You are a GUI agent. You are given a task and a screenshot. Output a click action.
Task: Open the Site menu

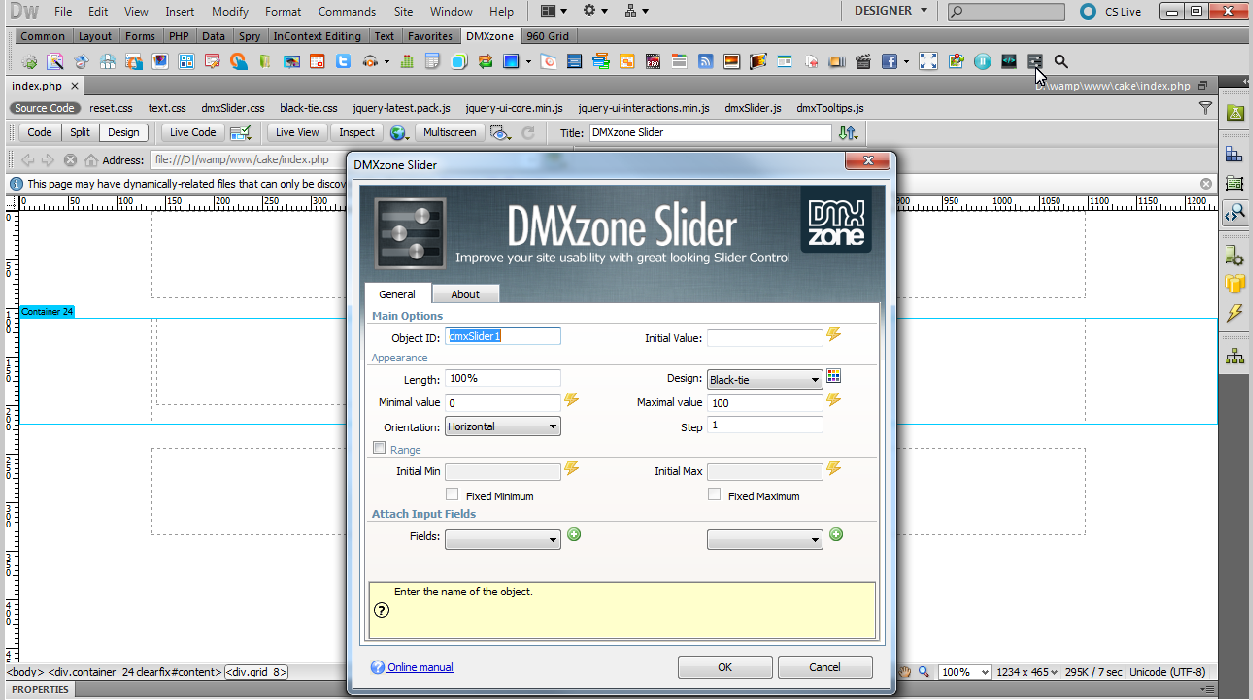403,12
